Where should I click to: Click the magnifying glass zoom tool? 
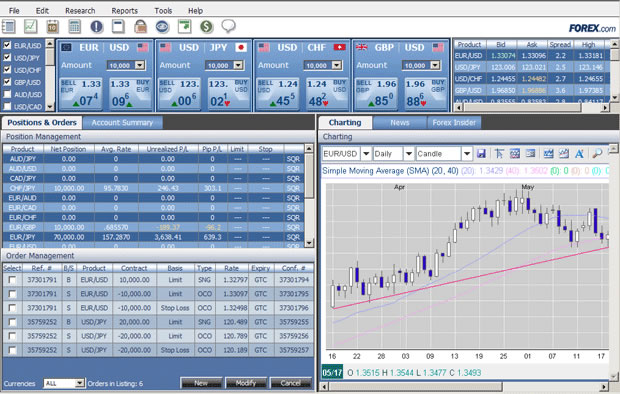(x=597, y=153)
